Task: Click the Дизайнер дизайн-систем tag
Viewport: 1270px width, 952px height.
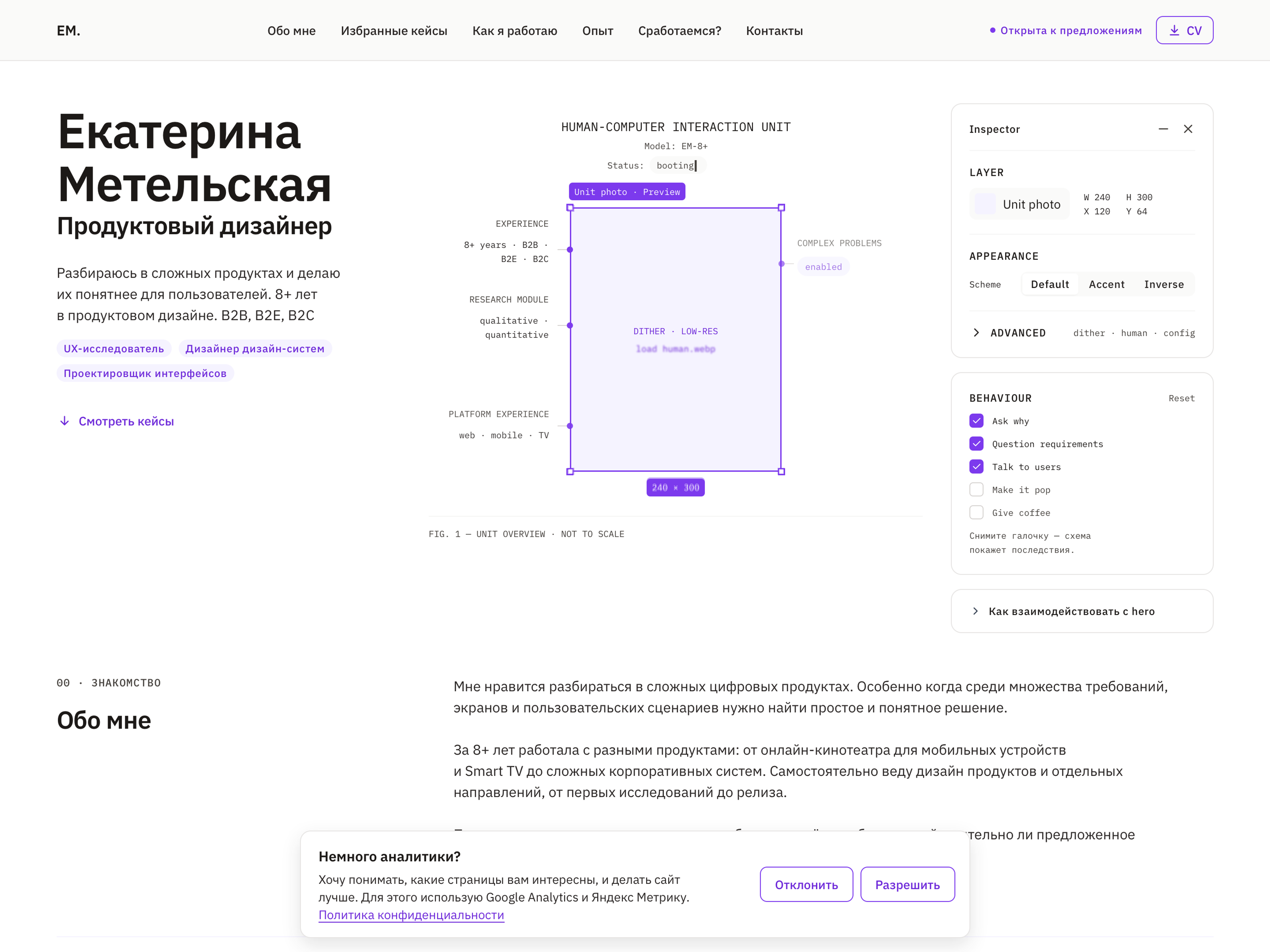Action: 255,349
